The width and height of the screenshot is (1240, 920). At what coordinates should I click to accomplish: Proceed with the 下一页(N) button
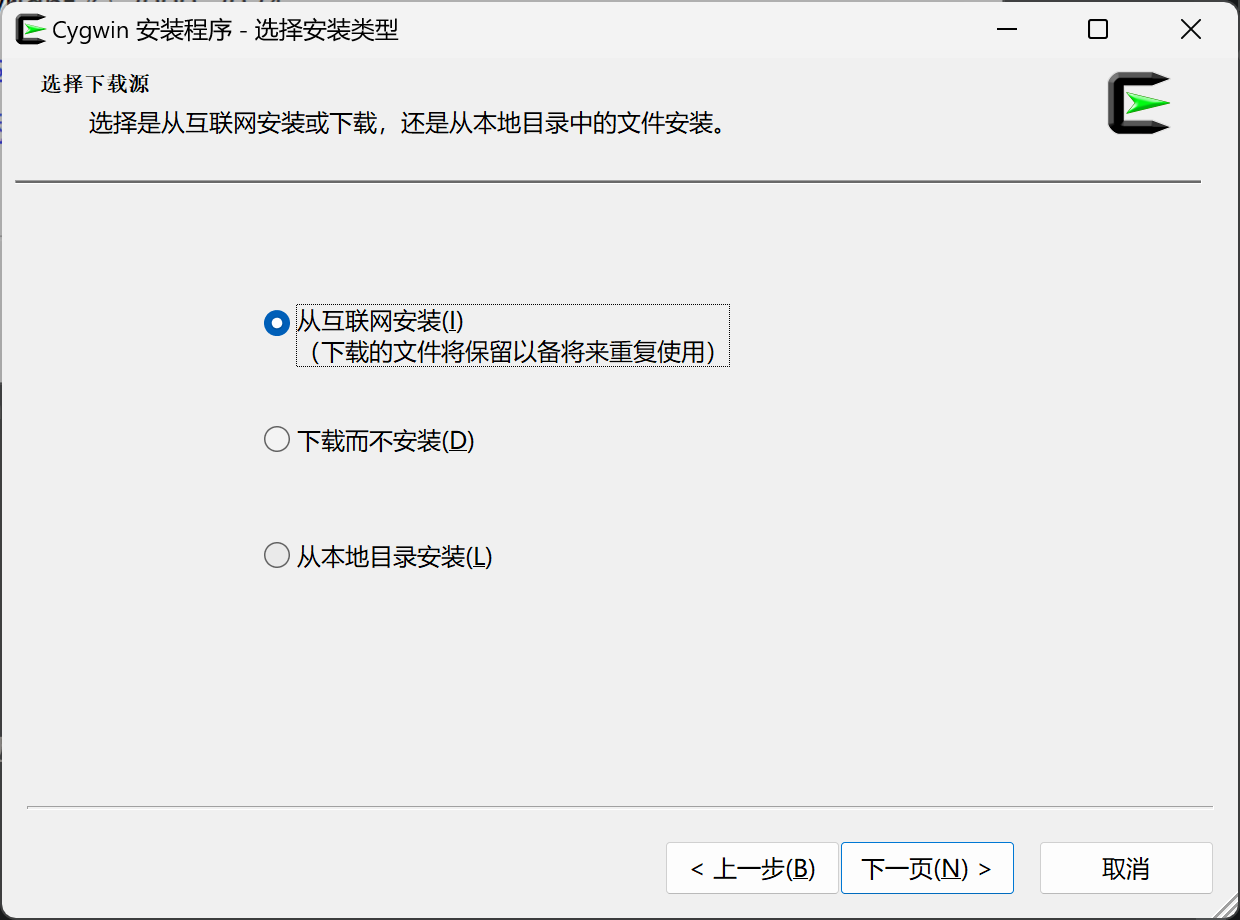927,868
